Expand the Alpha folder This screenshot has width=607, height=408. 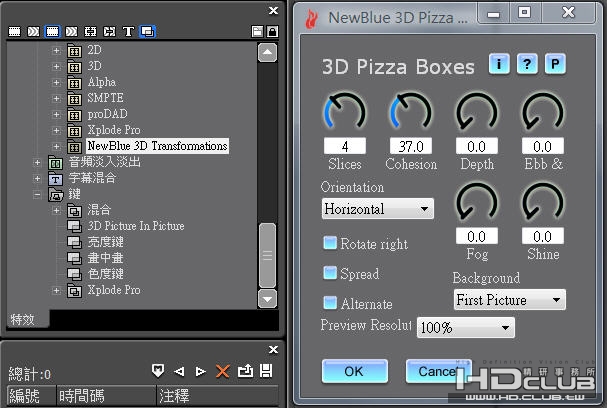click(x=56, y=82)
